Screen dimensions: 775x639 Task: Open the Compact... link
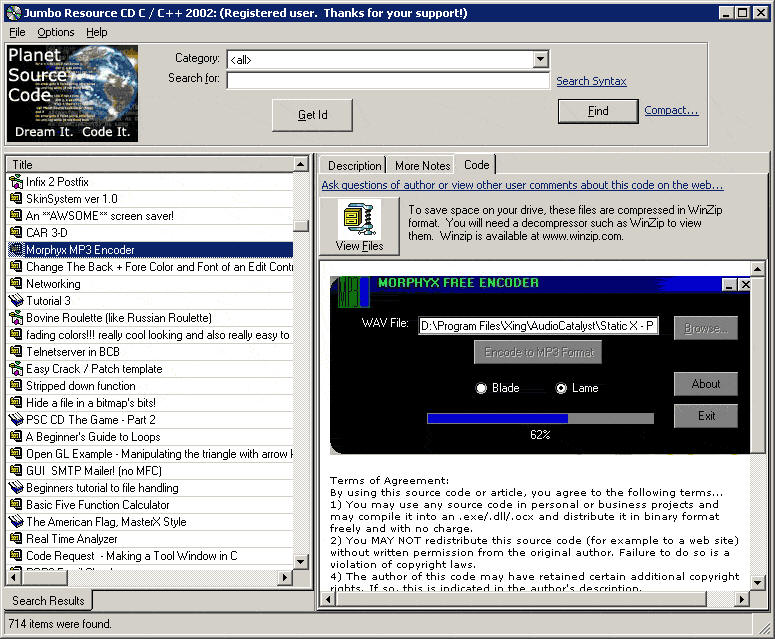click(x=671, y=110)
